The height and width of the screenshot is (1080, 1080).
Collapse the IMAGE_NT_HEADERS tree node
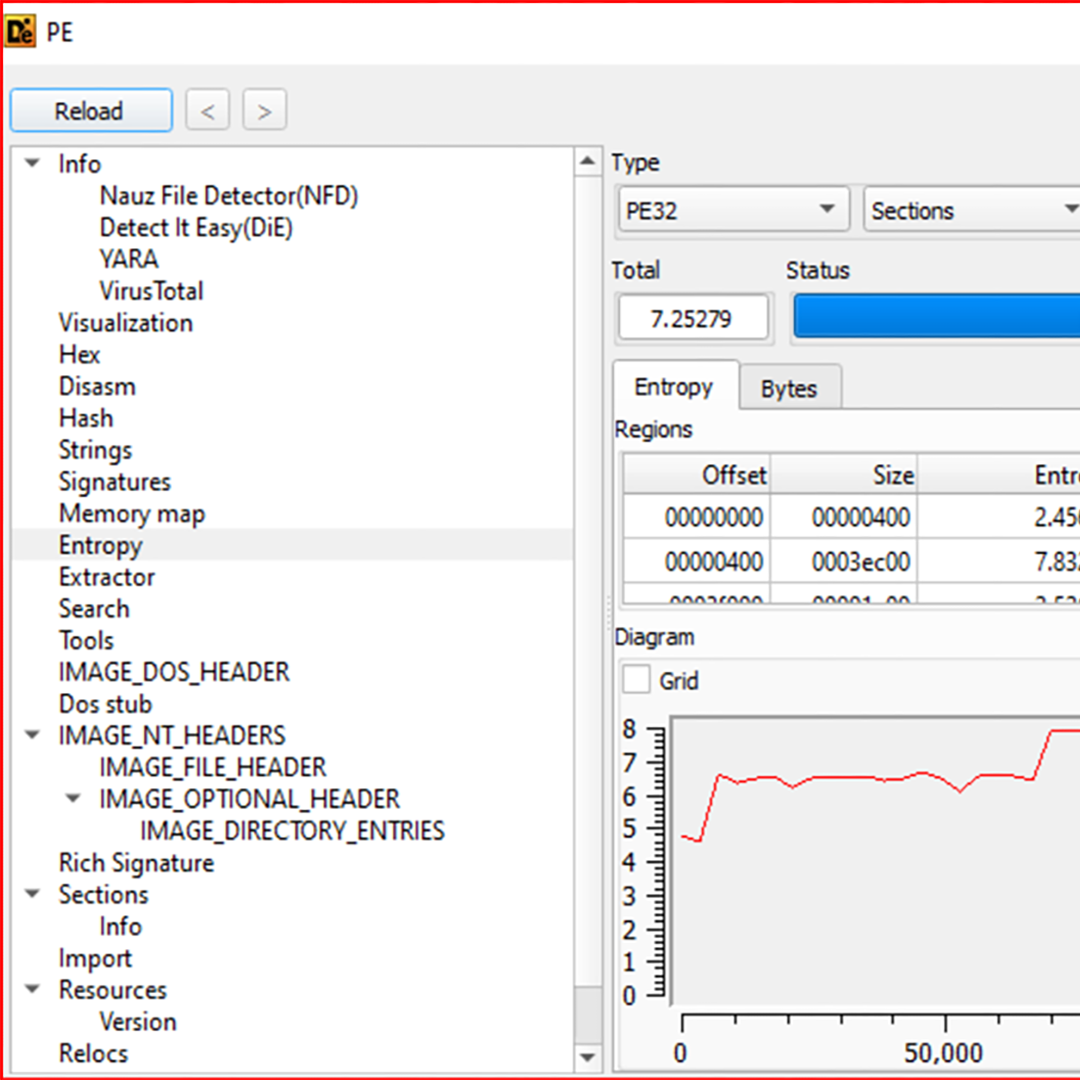coord(32,735)
